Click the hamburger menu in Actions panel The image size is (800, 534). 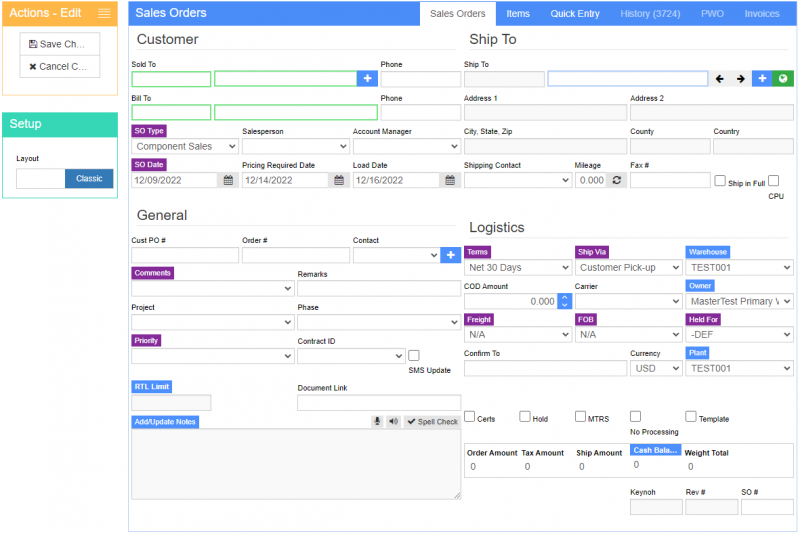click(x=104, y=13)
